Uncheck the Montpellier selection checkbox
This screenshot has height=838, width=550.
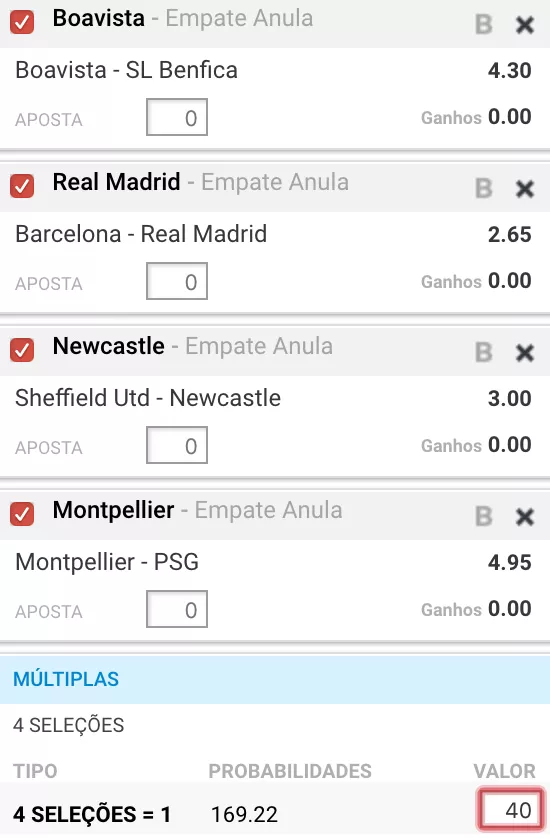[22, 514]
